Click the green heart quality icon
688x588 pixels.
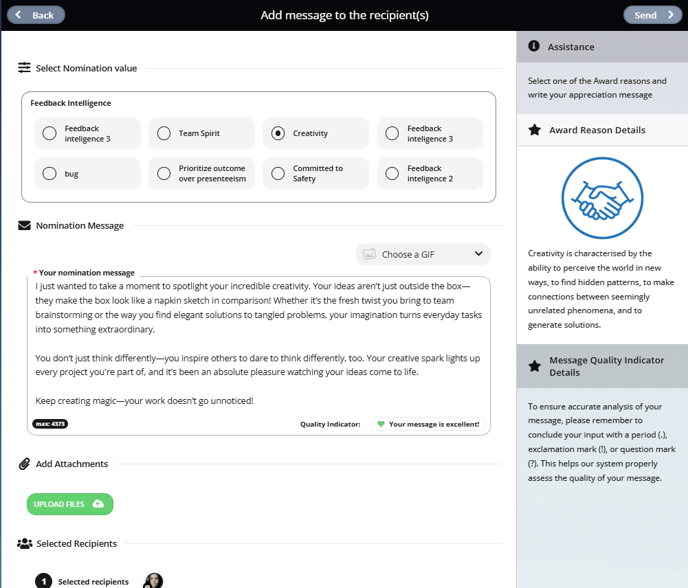tap(381, 424)
